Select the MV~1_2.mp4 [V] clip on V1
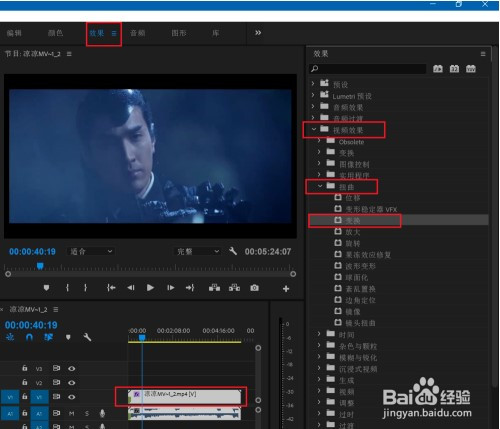Viewport: 500px width, 429px height. (x=184, y=397)
